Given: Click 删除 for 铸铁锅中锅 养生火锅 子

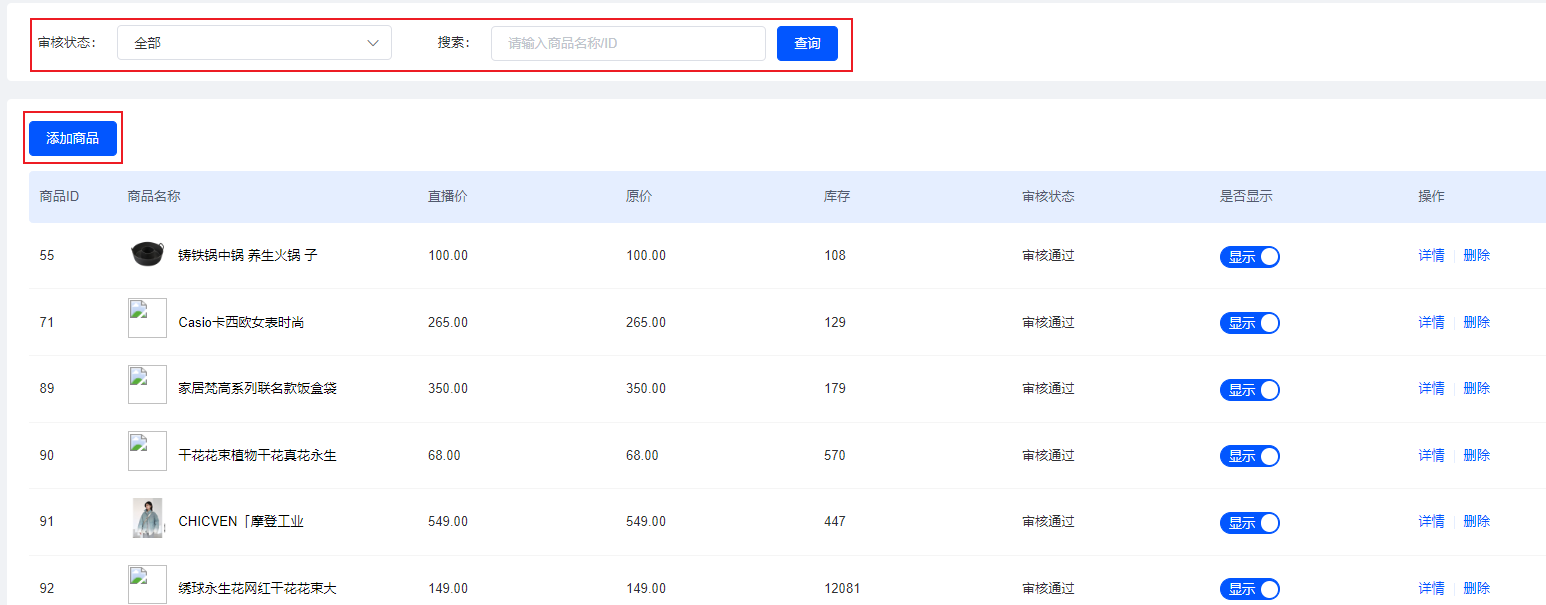Looking at the screenshot, I should [x=1476, y=255].
